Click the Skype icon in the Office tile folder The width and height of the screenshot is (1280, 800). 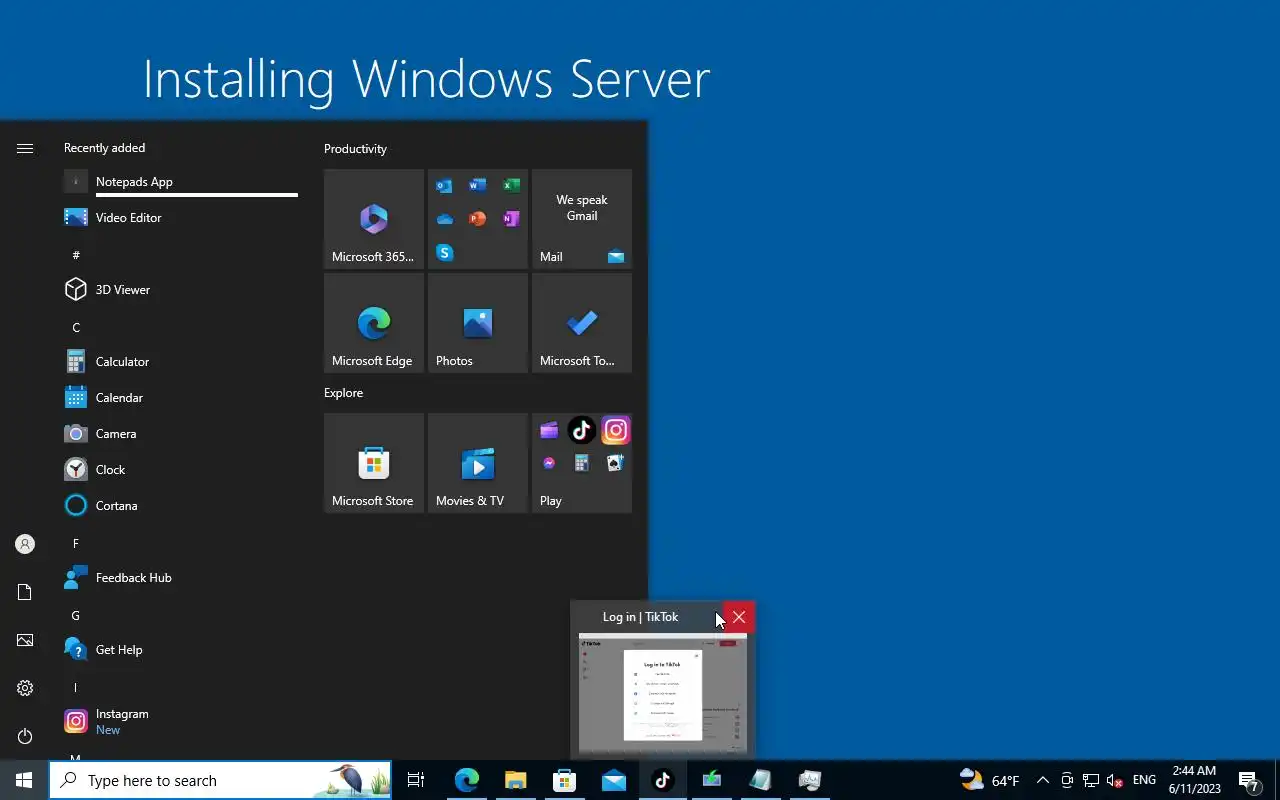(x=445, y=253)
